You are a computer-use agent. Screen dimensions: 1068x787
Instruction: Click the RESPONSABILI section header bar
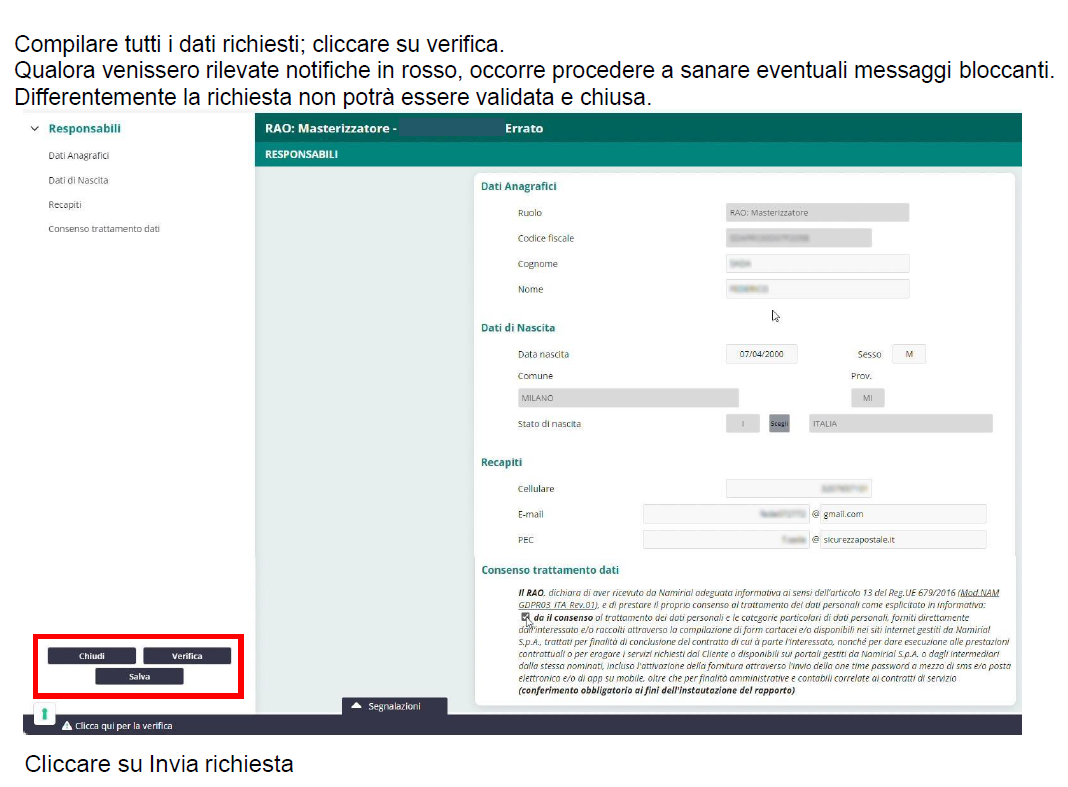tap(638, 155)
